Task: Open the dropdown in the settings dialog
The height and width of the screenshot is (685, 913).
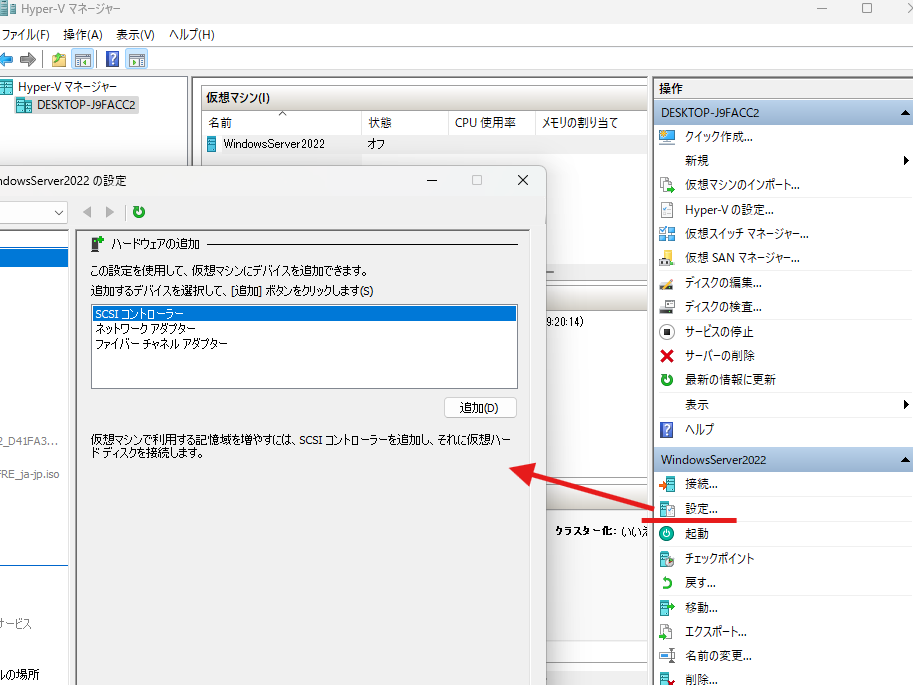Action: pos(59,212)
